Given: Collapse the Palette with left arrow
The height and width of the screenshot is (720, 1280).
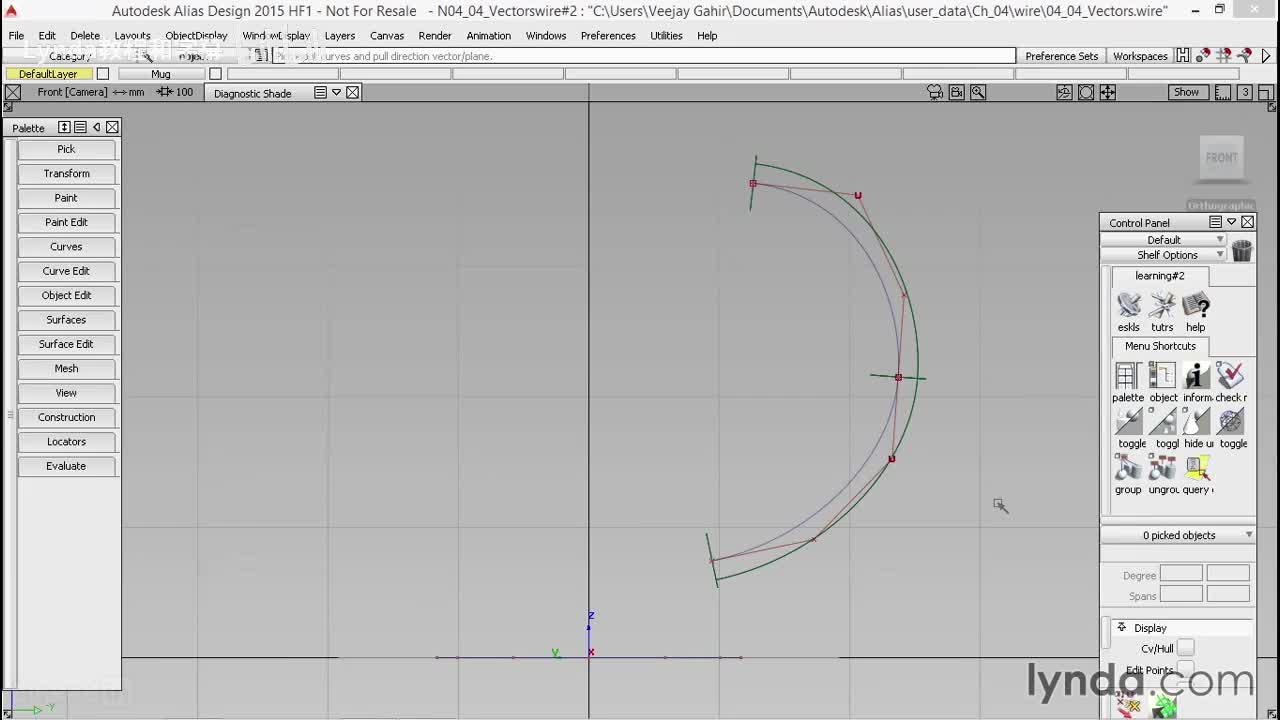Looking at the screenshot, I should click(x=96, y=127).
